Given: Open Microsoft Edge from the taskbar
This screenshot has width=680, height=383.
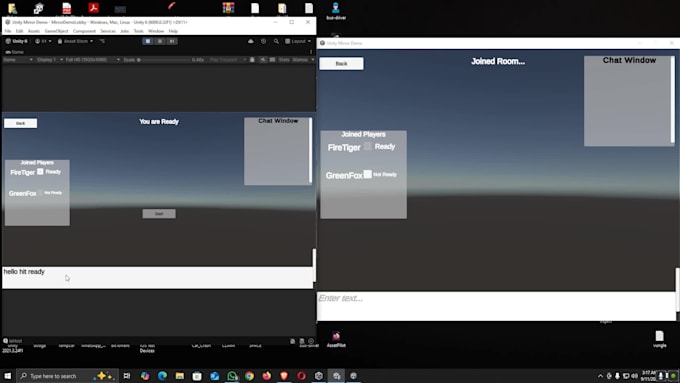Looking at the screenshot, I should [162, 376].
